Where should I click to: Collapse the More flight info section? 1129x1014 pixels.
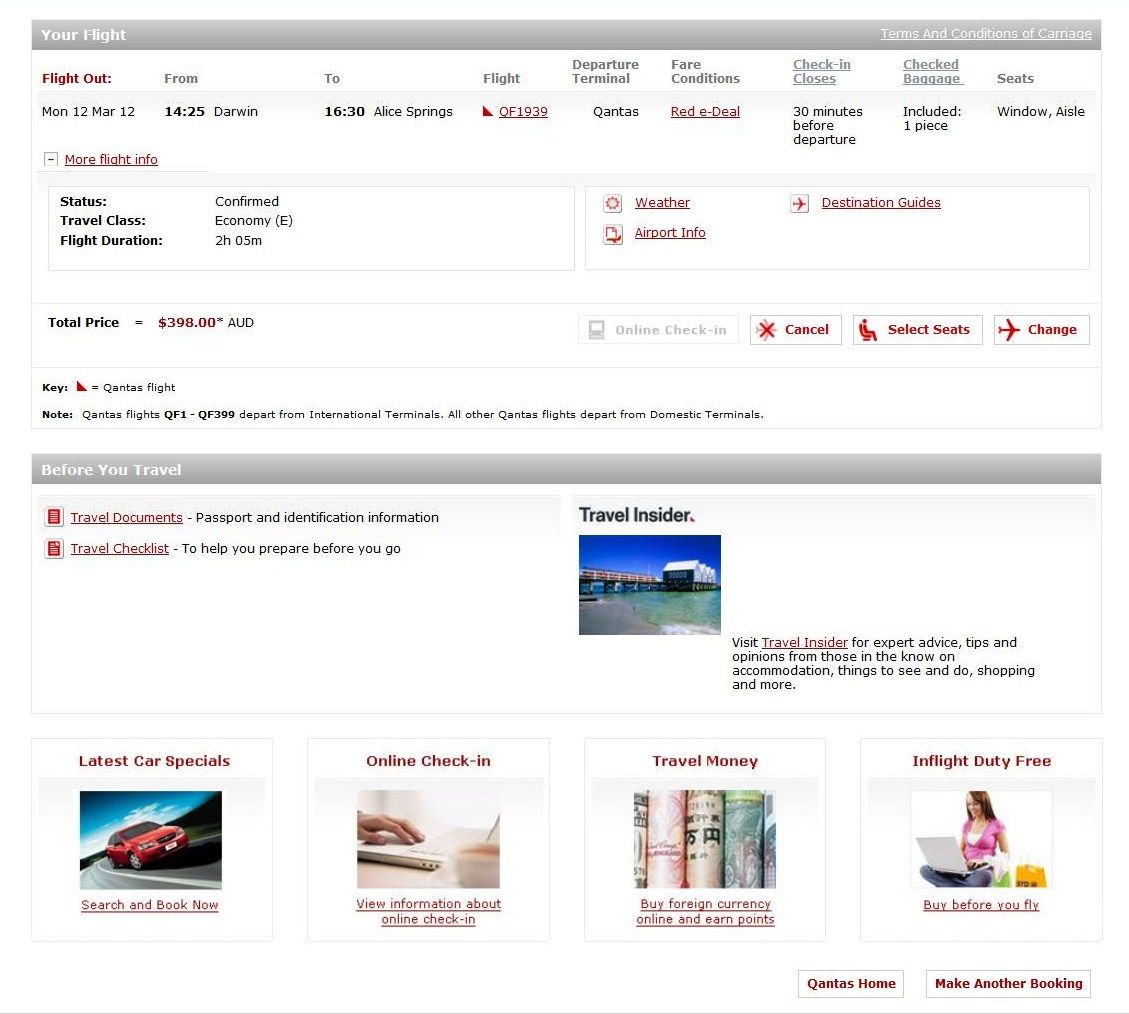click(51, 159)
